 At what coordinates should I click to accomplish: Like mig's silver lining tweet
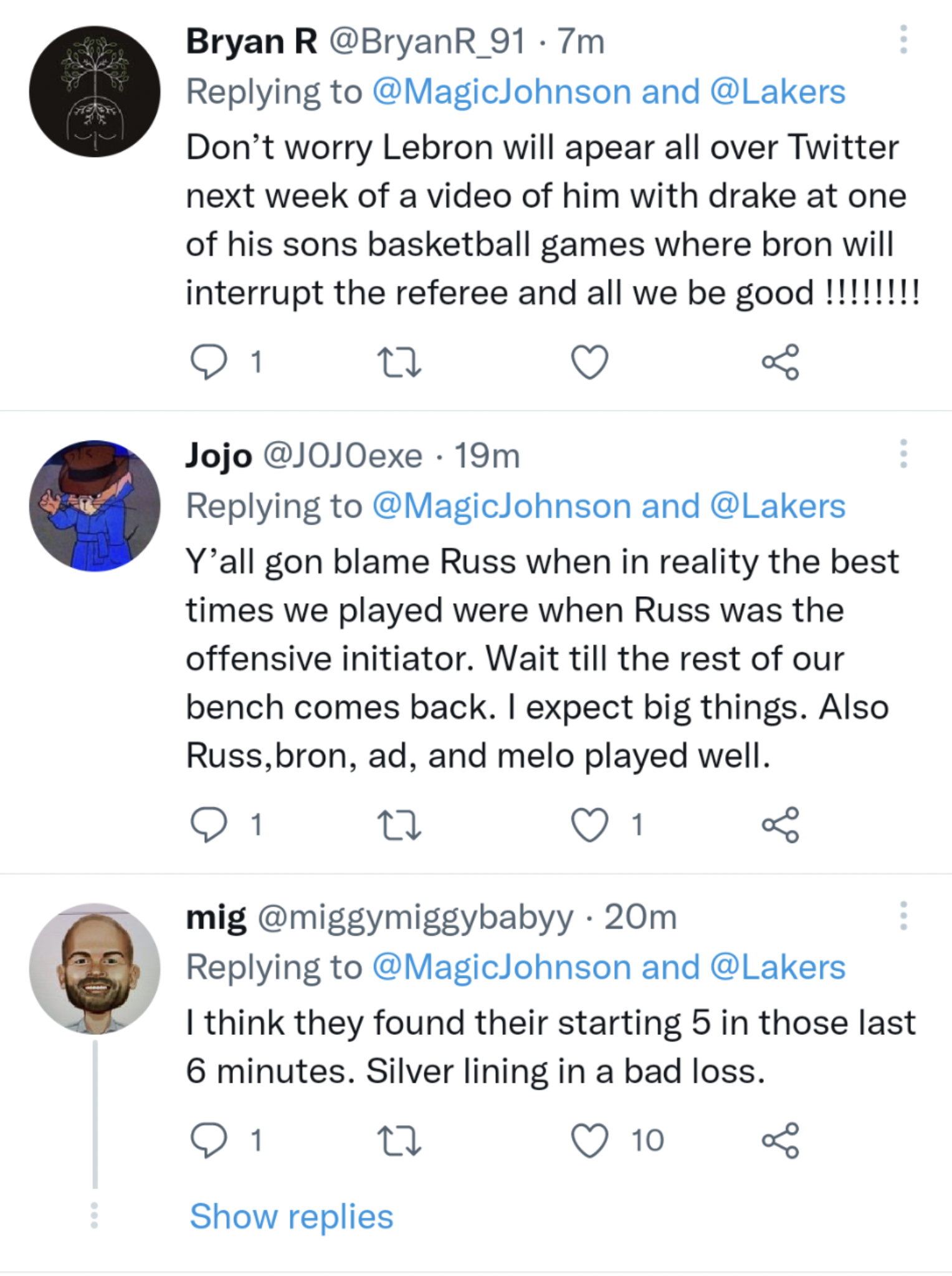pyautogui.click(x=589, y=1140)
